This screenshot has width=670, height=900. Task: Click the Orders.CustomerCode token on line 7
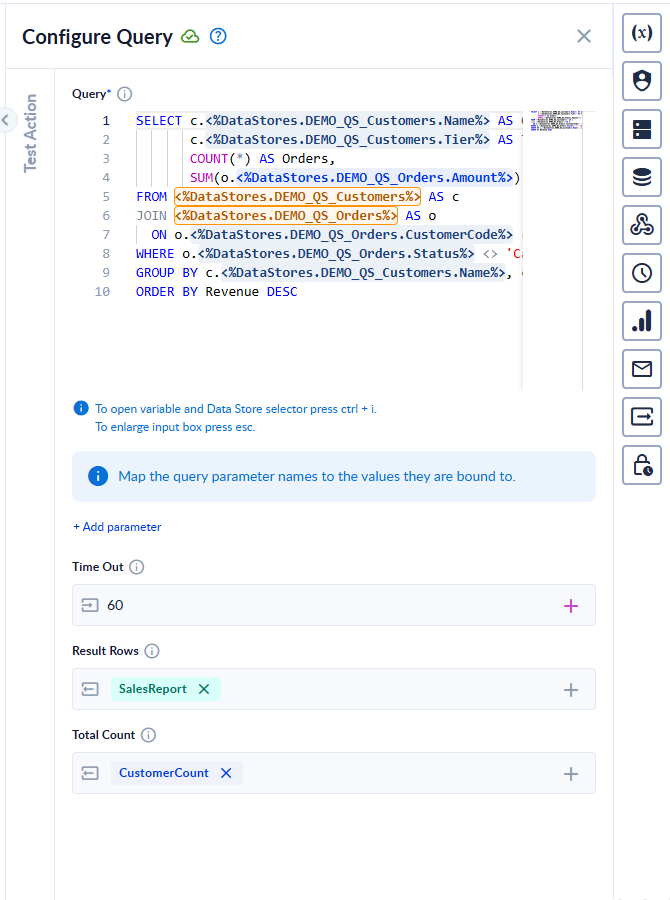351,235
